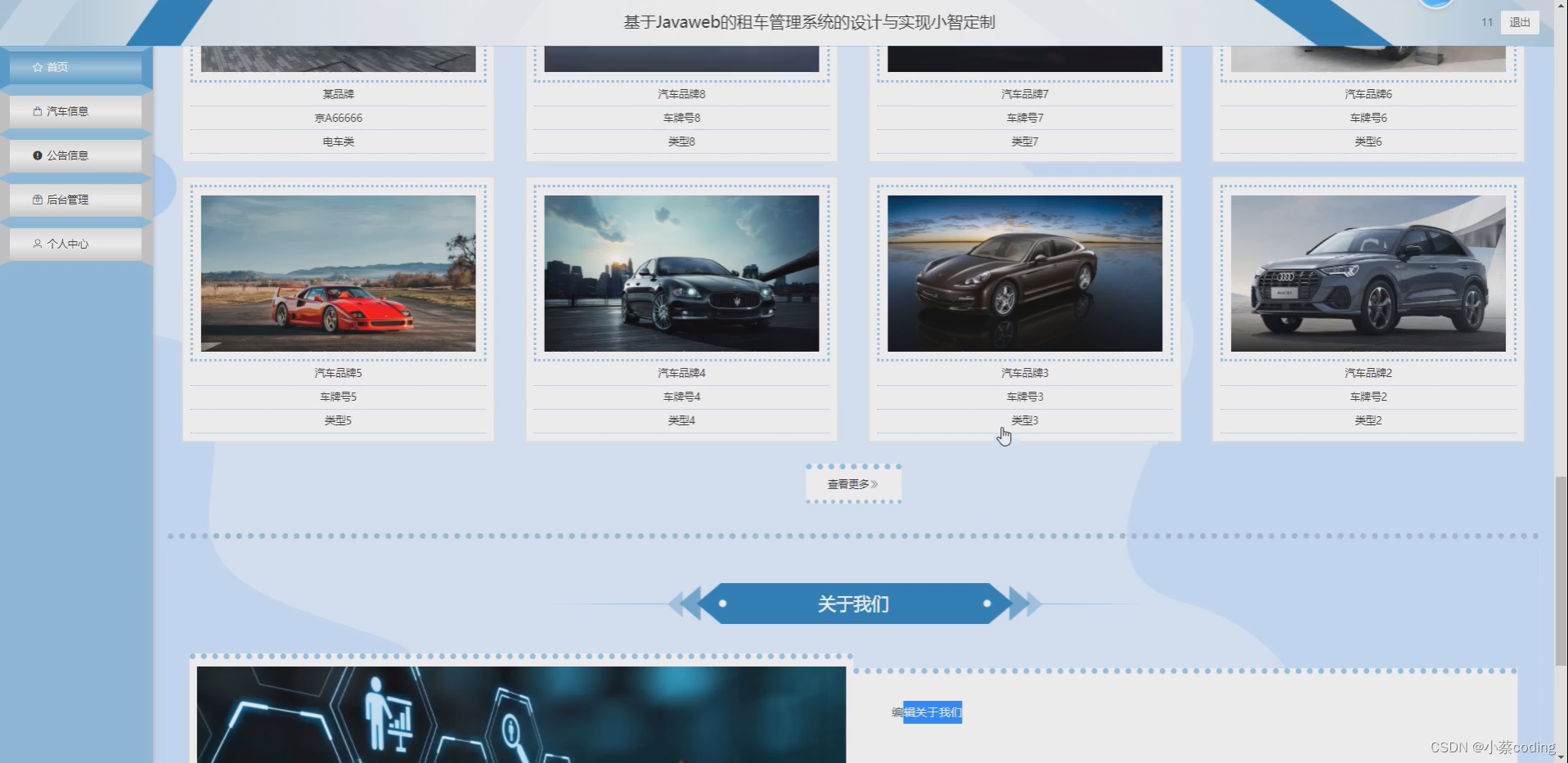Open the 首页 home menu item
This screenshot has width=1568, height=763.
(75, 67)
